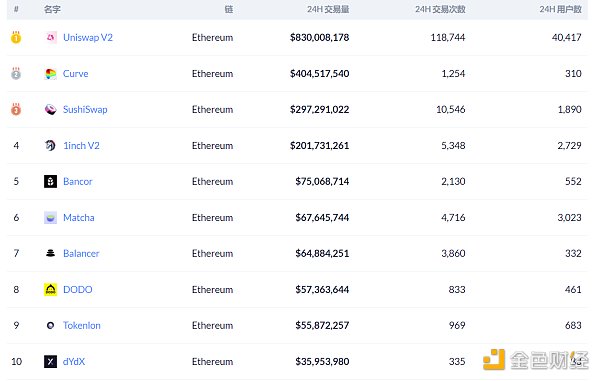This screenshot has width=600, height=381.
Task: Click the Balancer stacked-stones icon
Action: (x=51, y=253)
